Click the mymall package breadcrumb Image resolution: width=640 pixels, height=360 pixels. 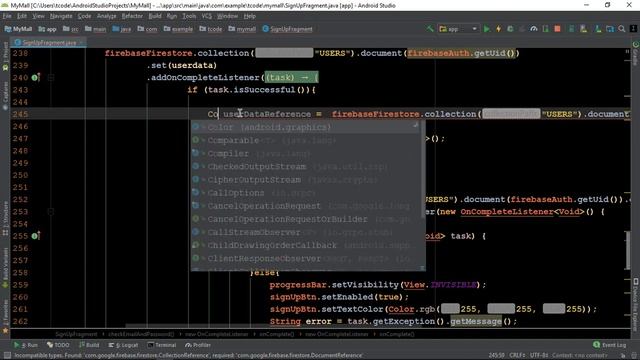point(242,29)
